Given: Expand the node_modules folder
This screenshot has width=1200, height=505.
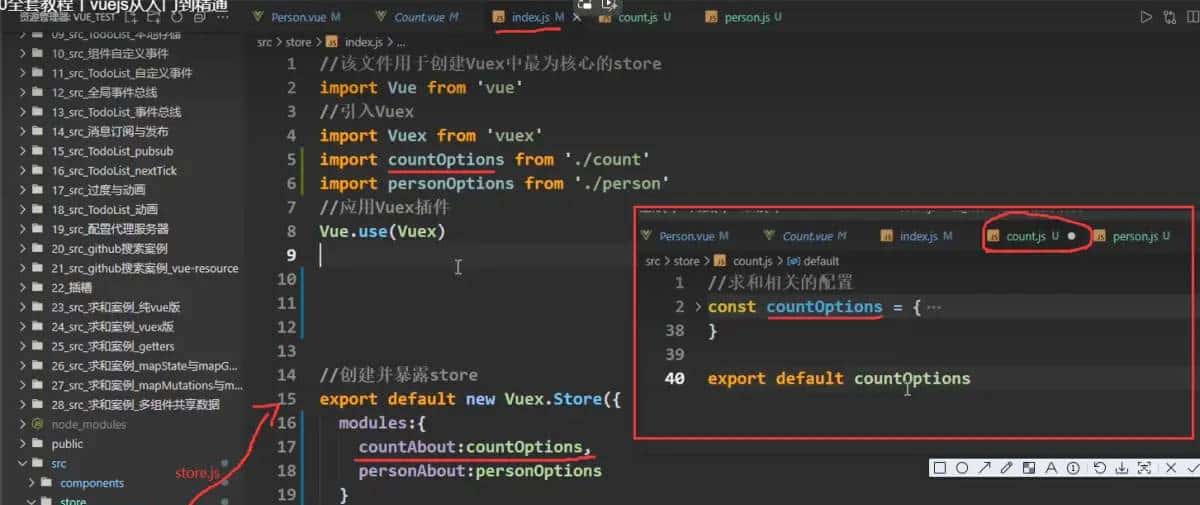Looking at the screenshot, I should [88, 424].
